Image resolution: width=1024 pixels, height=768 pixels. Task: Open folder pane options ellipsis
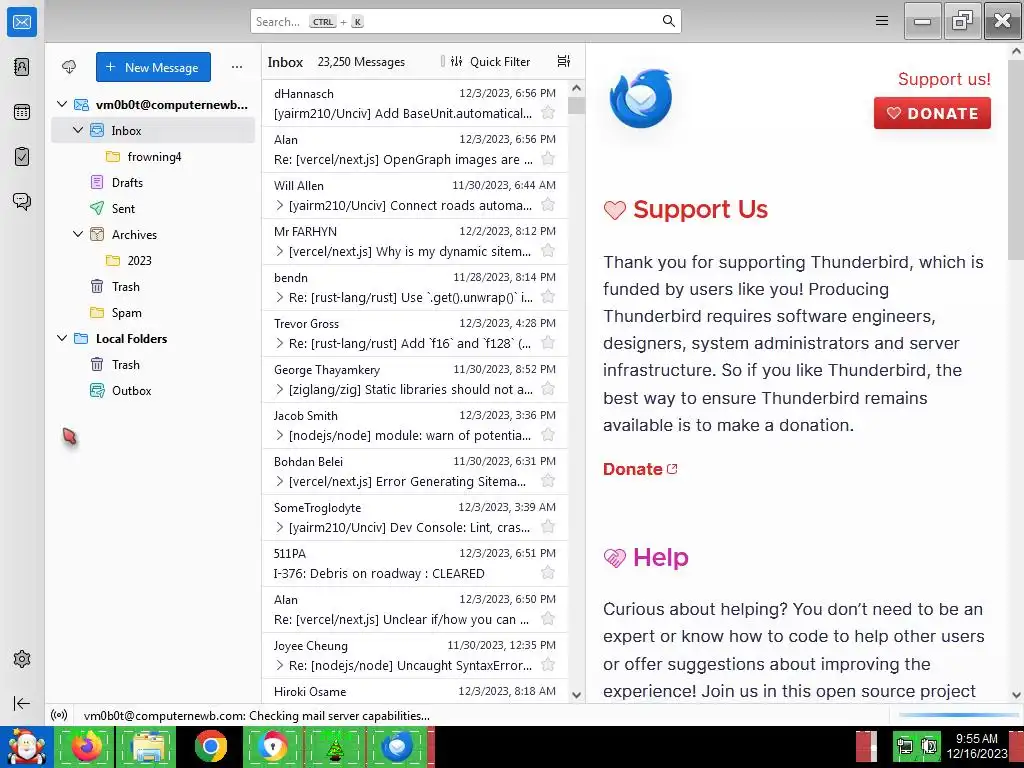[236, 67]
